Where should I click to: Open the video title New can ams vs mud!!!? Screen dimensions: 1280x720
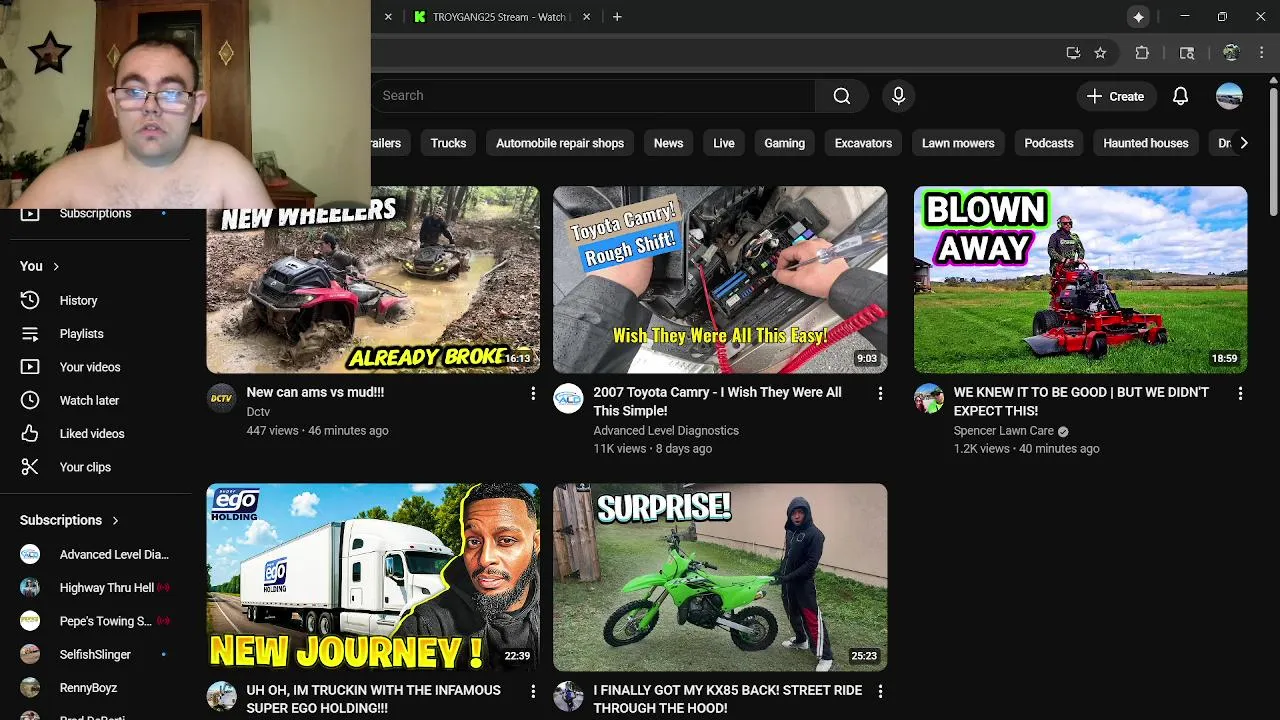coord(315,392)
